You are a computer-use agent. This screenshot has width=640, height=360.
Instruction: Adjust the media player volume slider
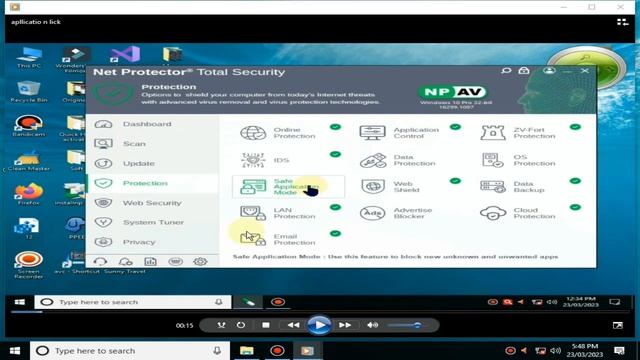405,325
